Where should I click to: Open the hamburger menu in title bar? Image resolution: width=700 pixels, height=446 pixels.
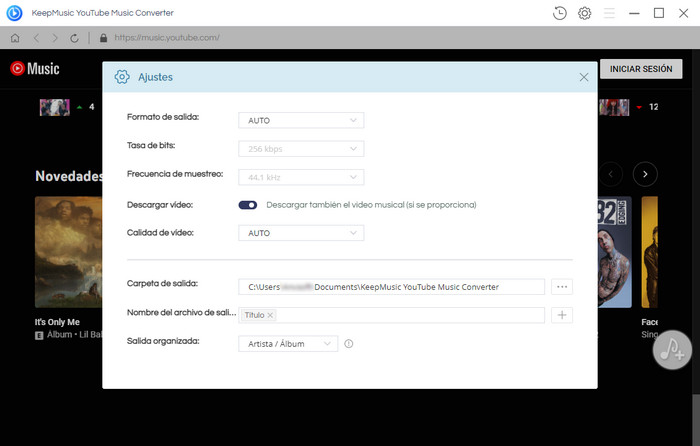click(x=609, y=13)
